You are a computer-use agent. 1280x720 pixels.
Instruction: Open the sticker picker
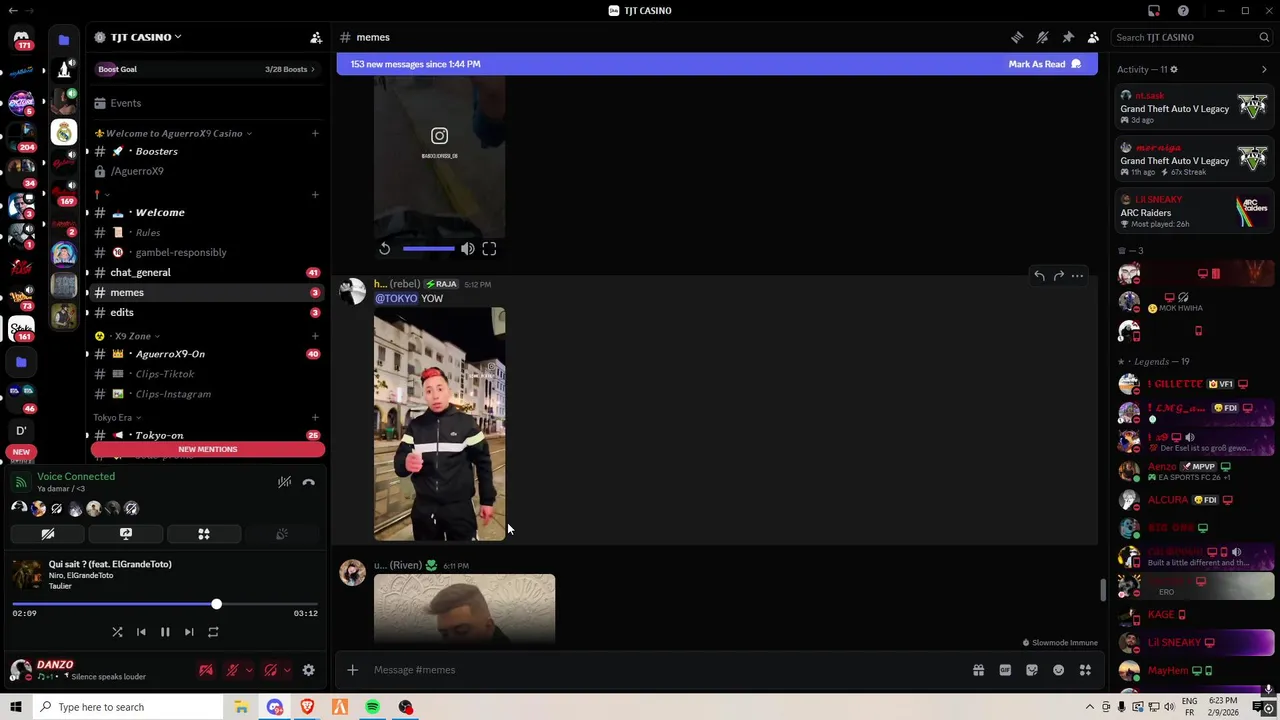(1032, 670)
